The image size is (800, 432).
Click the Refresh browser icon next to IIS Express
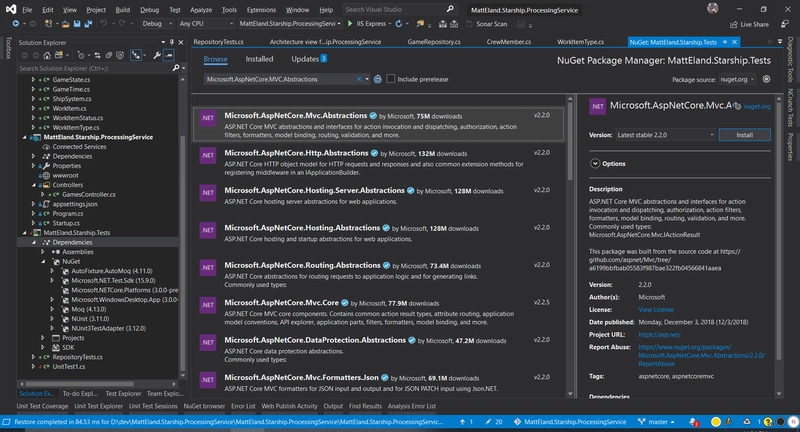point(398,23)
